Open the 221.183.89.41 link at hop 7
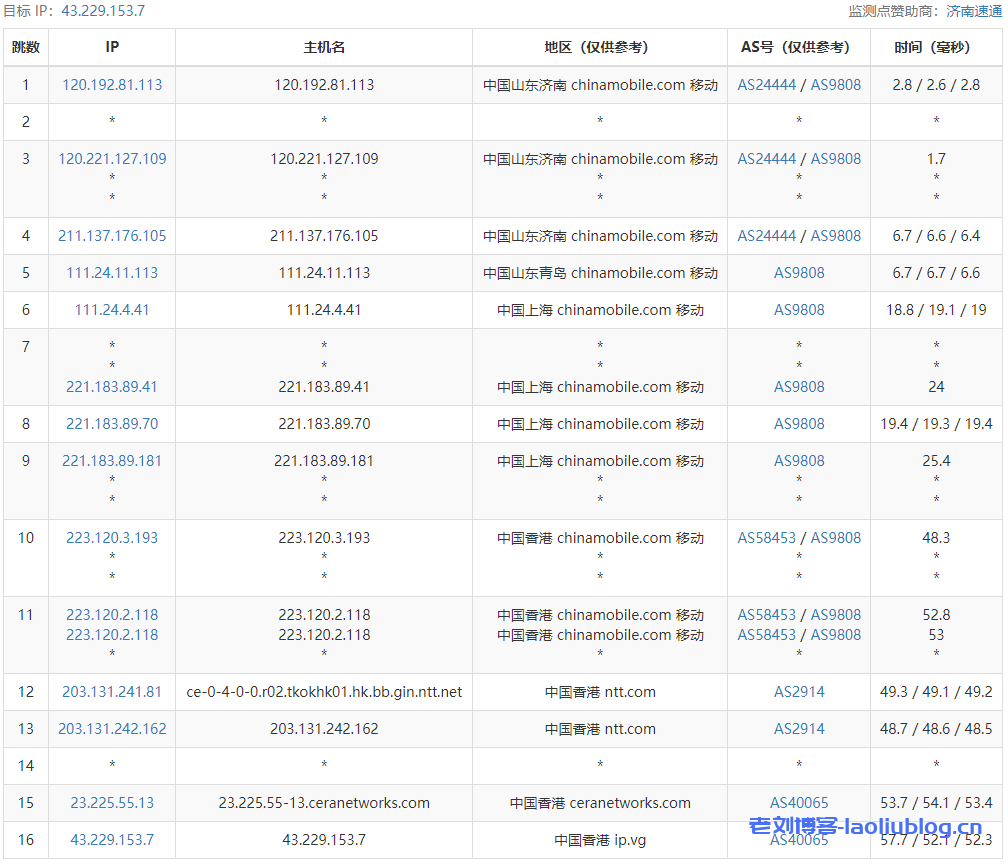 tap(110, 387)
